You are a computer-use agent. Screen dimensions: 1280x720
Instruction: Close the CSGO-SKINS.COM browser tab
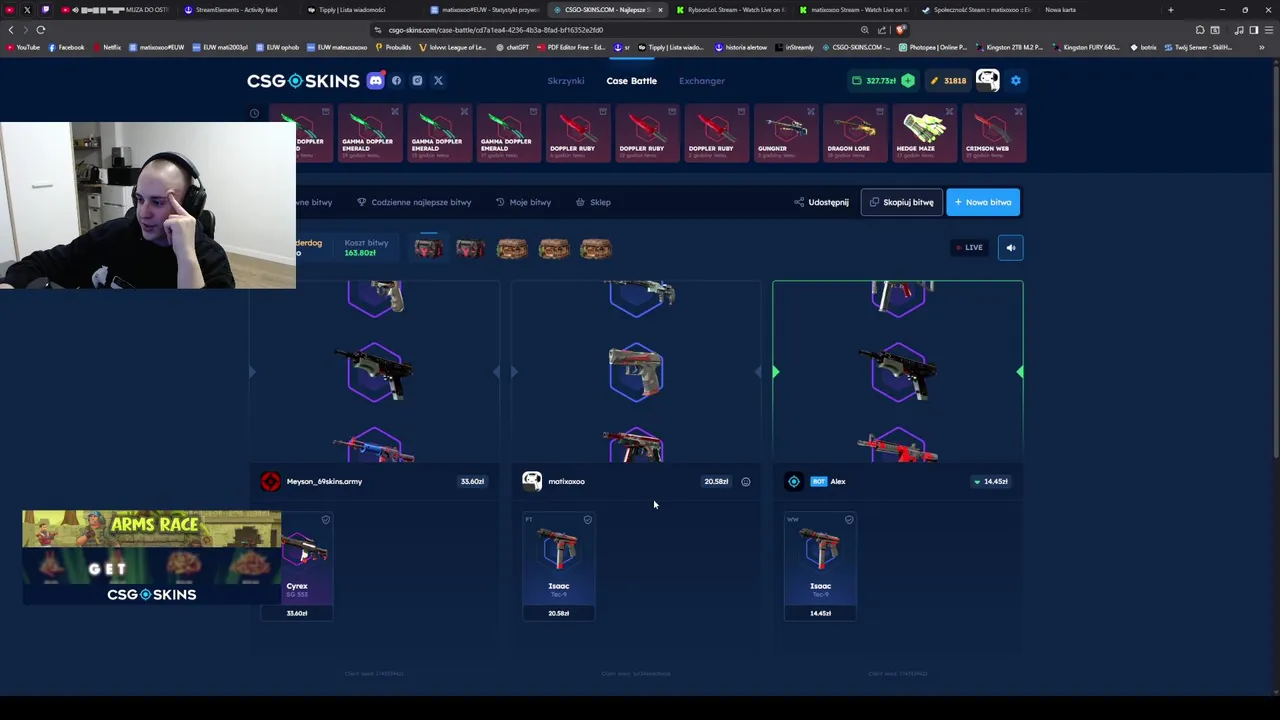pyautogui.click(x=660, y=10)
